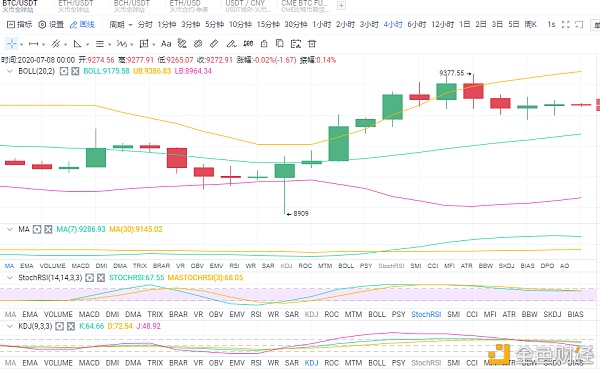Viewport: 600px width, 371px height.
Task: Close the MA indicator panel
Action: [x=48, y=229]
